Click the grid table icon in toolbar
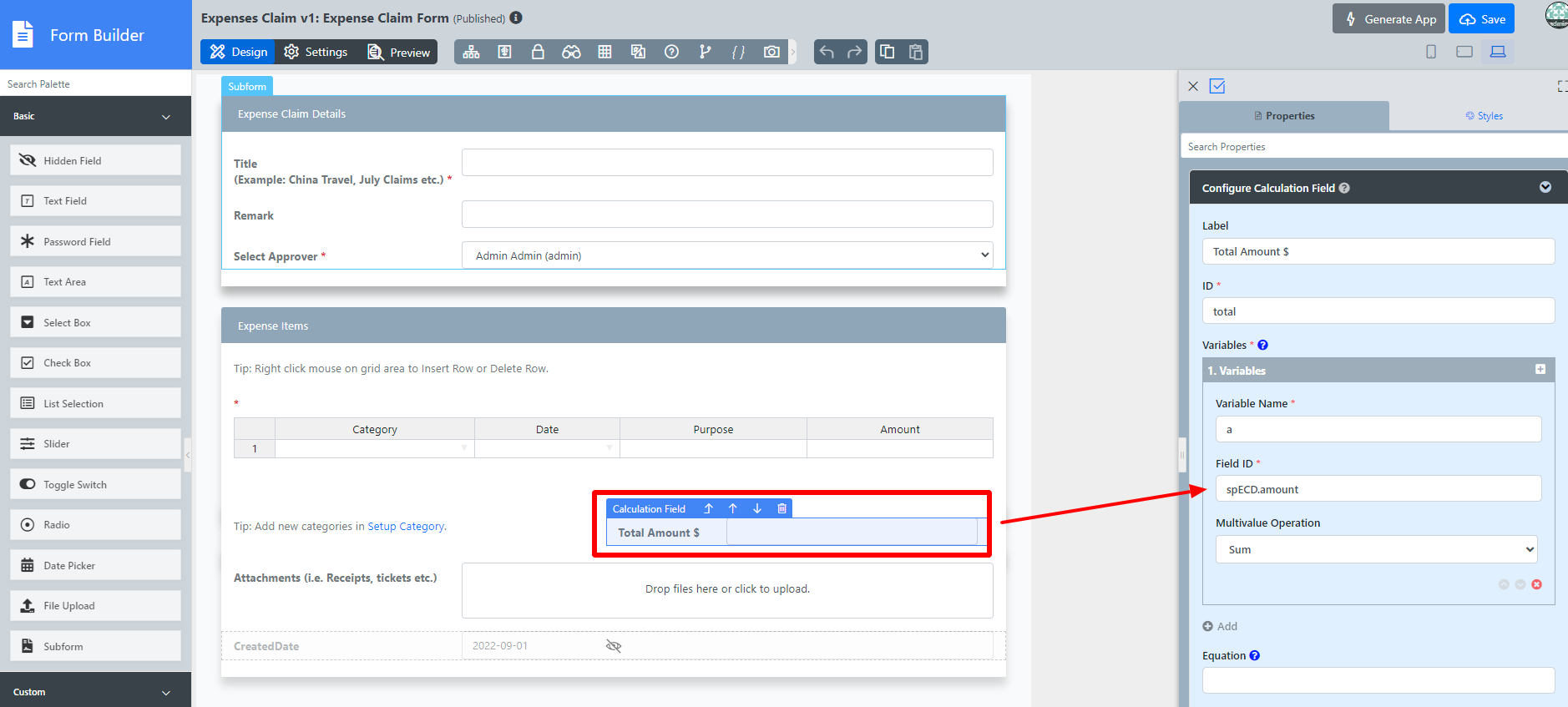The height and width of the screenshot is (707, 1568). coord(604,52)
